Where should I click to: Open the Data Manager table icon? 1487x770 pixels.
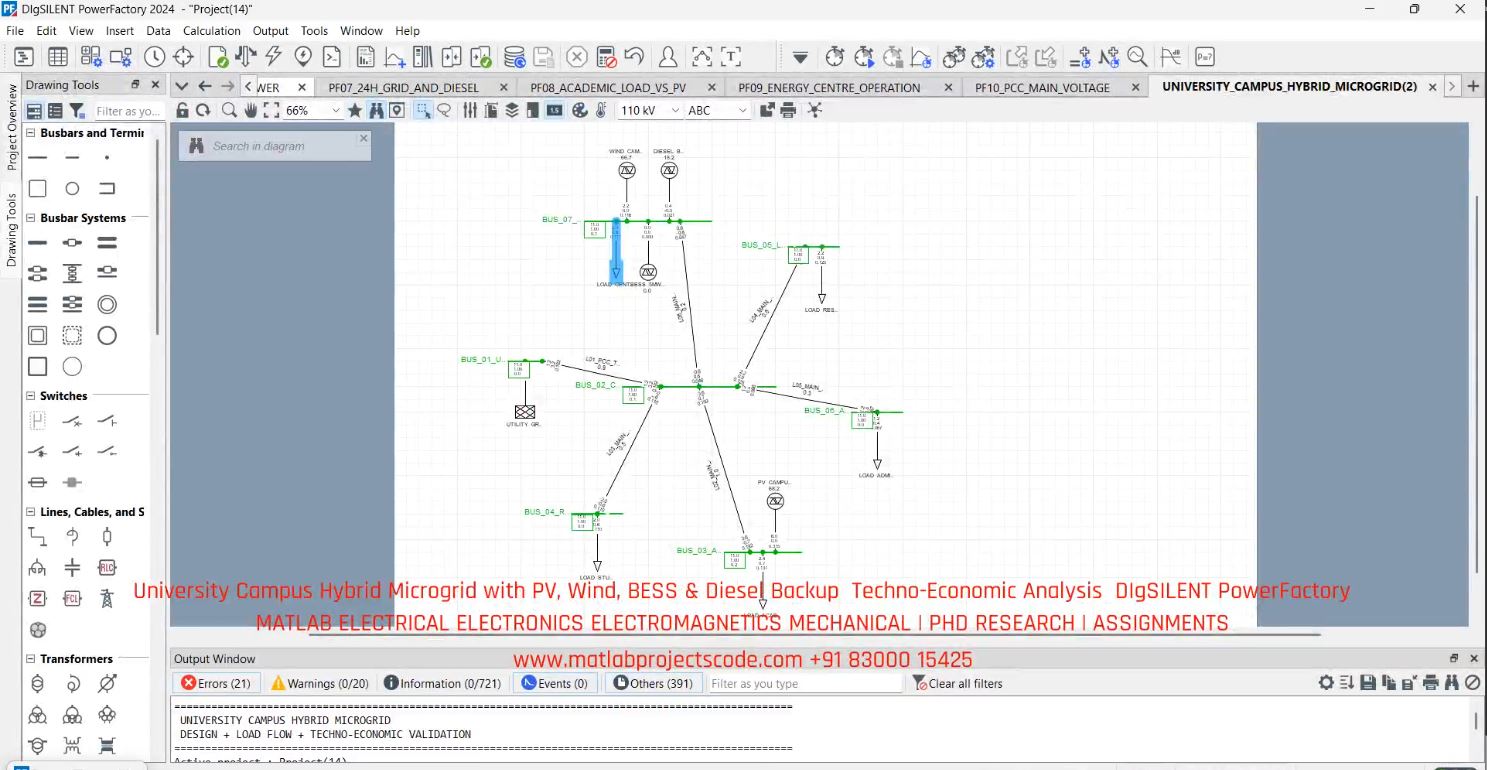[x=58, y=57]
